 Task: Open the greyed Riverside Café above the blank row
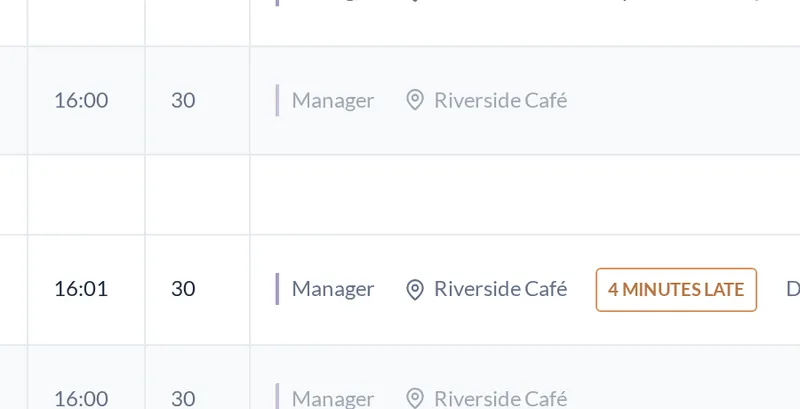(x=501, y=100)
